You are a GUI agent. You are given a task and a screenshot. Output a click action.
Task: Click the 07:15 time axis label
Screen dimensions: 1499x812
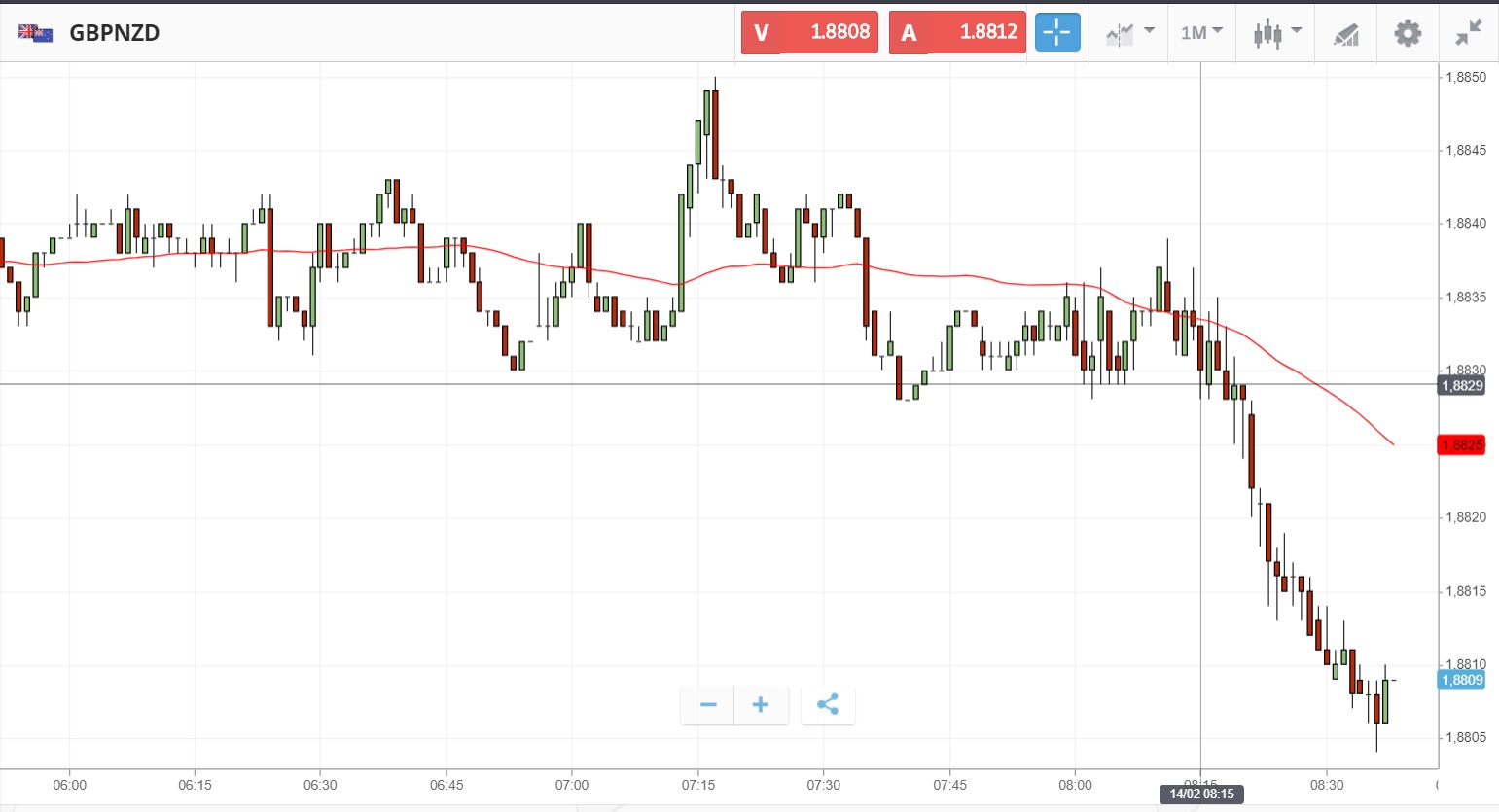click(698, 785)
